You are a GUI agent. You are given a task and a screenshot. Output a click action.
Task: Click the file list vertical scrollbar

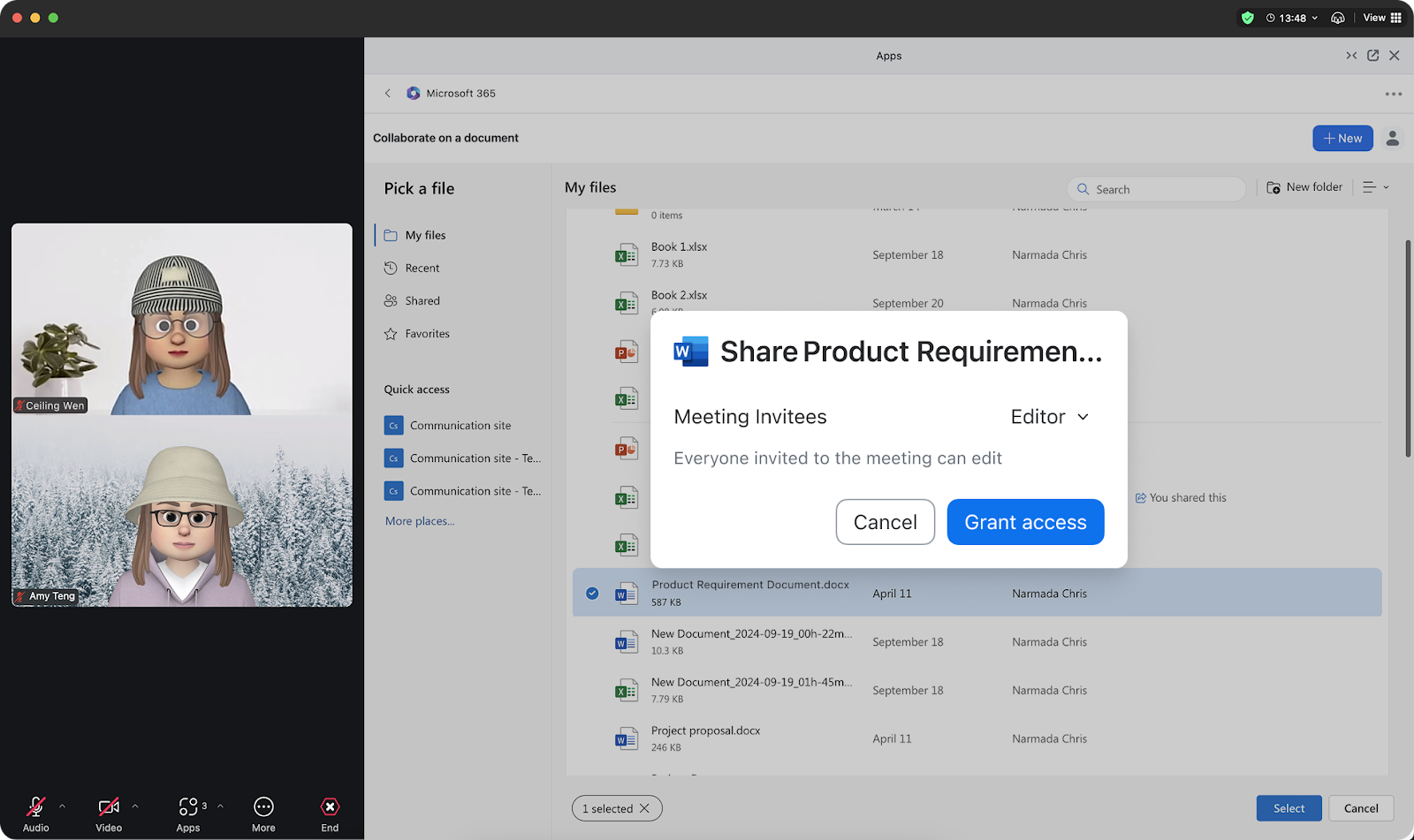tap(1408, 349)
